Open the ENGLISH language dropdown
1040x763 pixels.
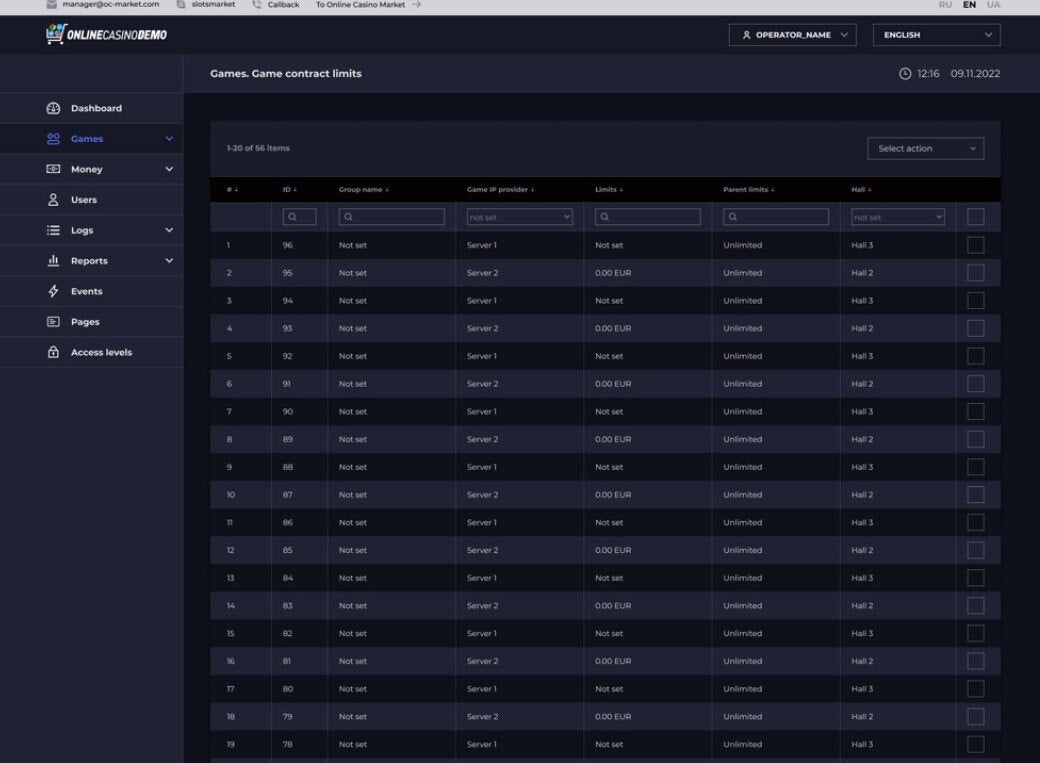point(936,35)
